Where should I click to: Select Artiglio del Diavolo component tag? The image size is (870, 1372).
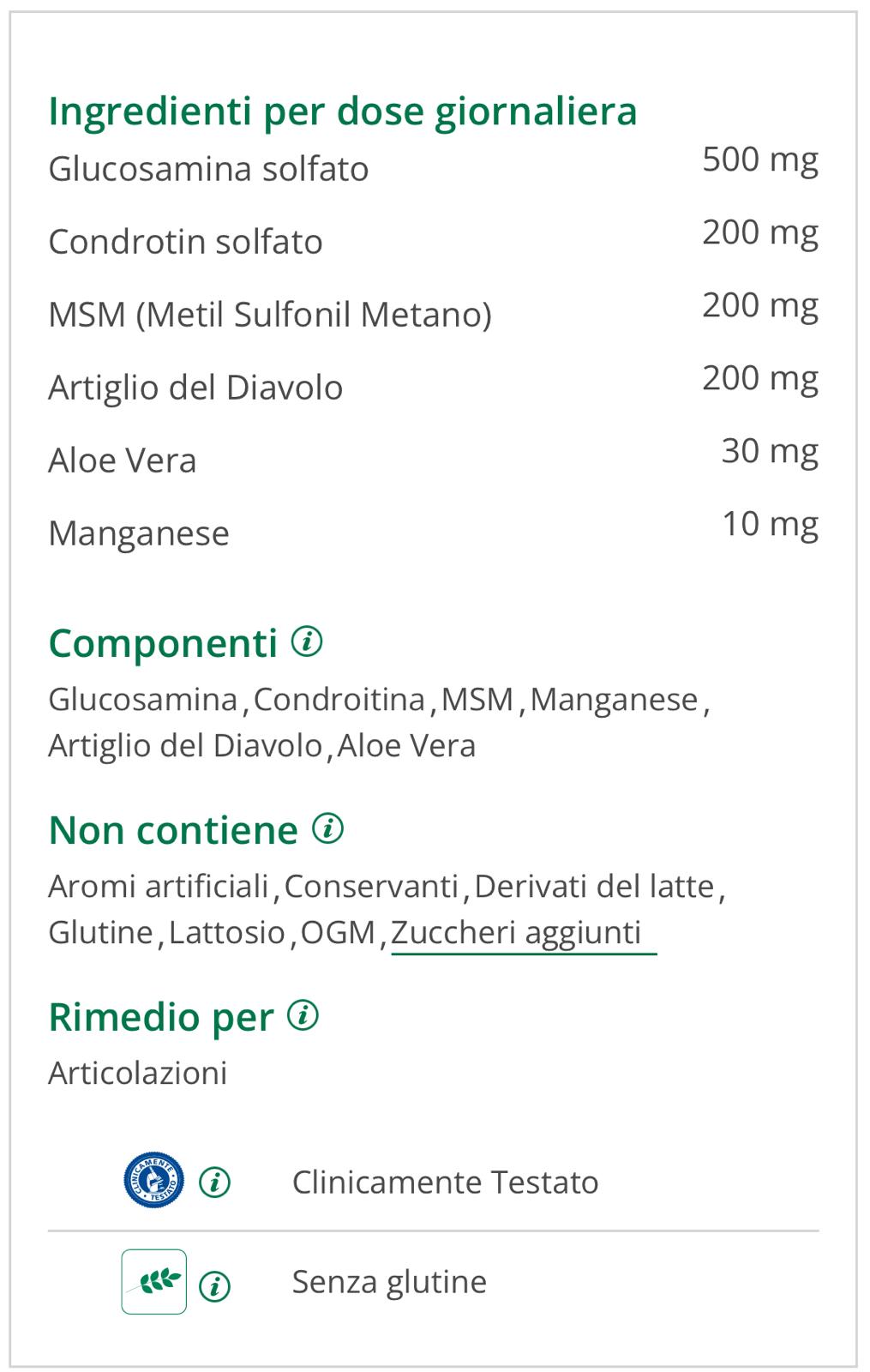(x=184, y=746)
